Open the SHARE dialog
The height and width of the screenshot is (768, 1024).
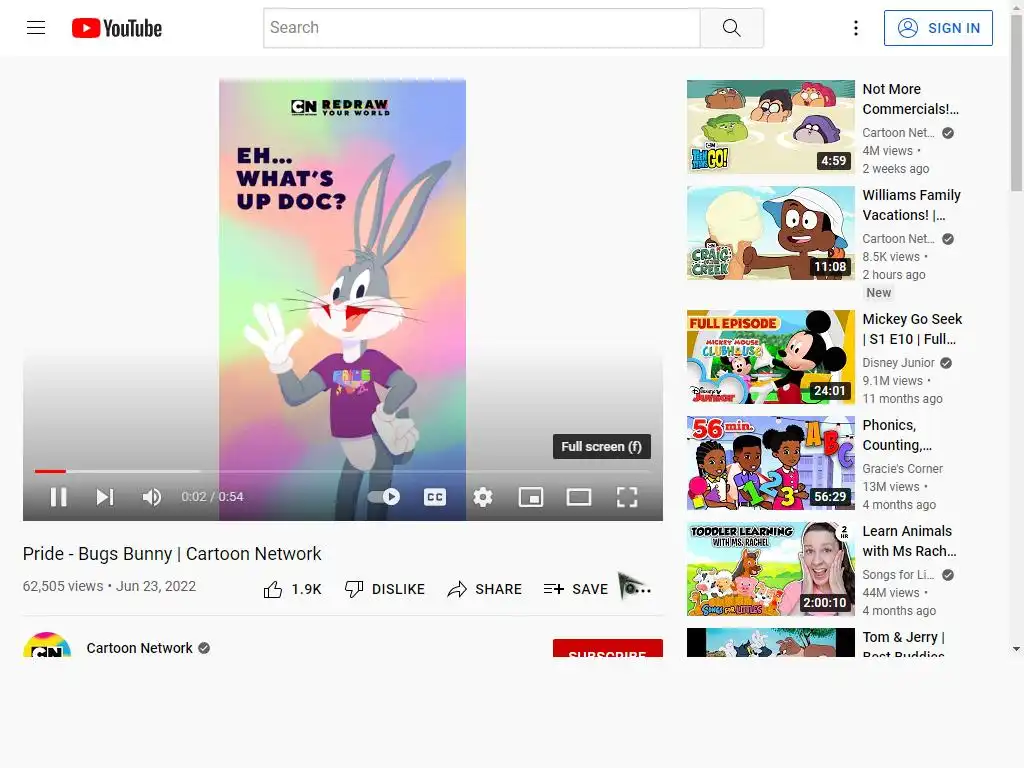(485, 589)
